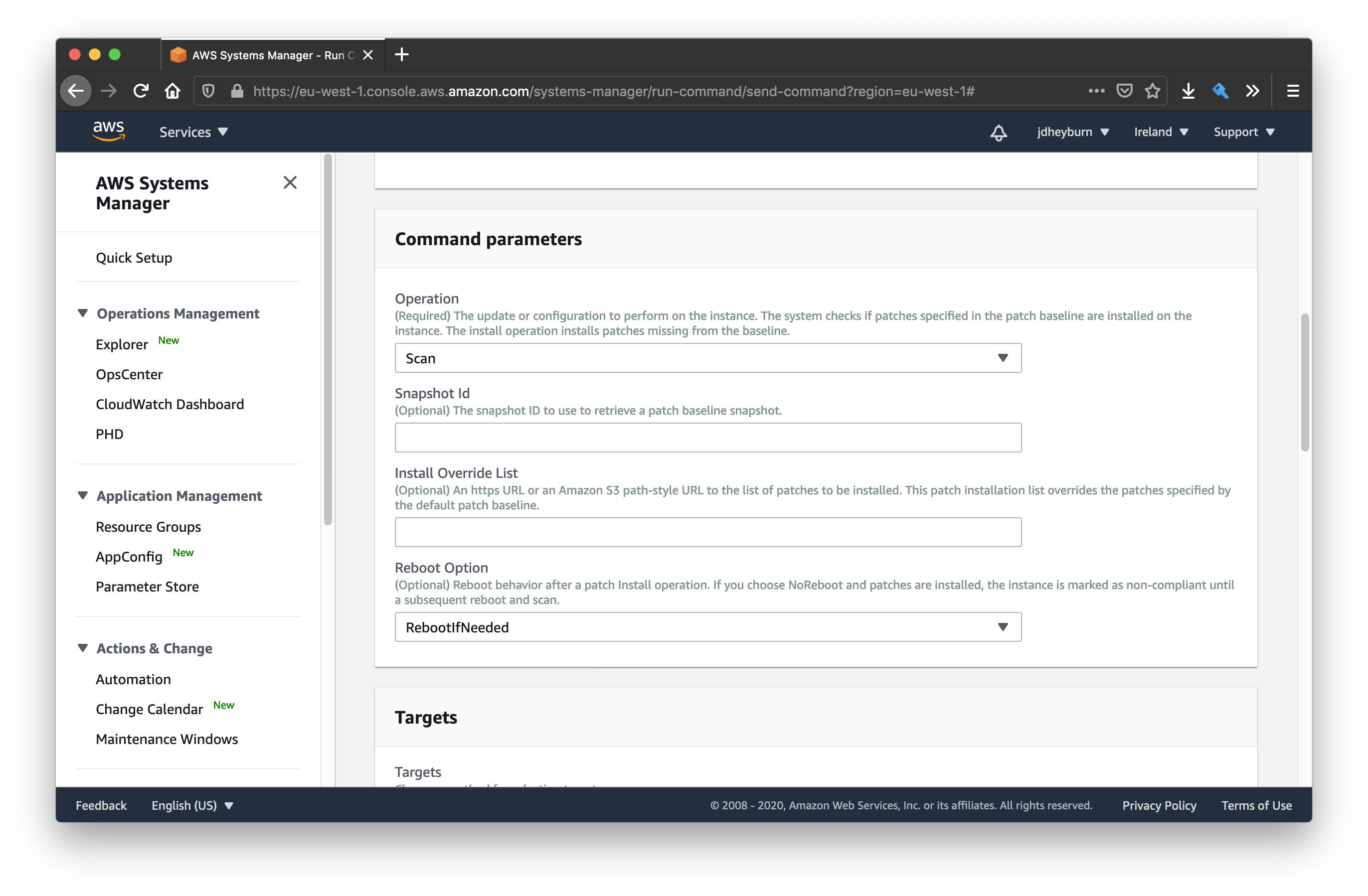Click the AWS Systems Manager sidebar title
Viewport: 1368px width, 896px height.
point(152,193)
